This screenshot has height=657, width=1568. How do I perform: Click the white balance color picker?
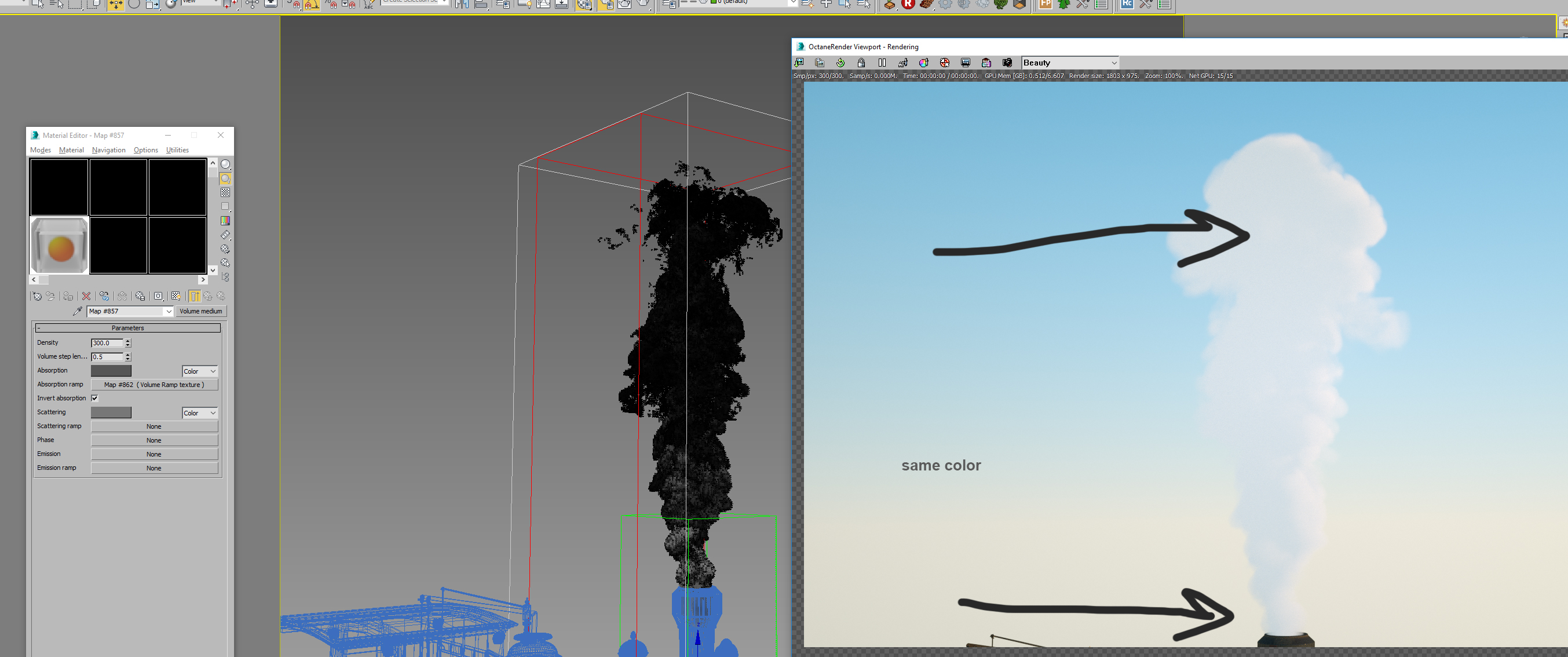(923, 63)
